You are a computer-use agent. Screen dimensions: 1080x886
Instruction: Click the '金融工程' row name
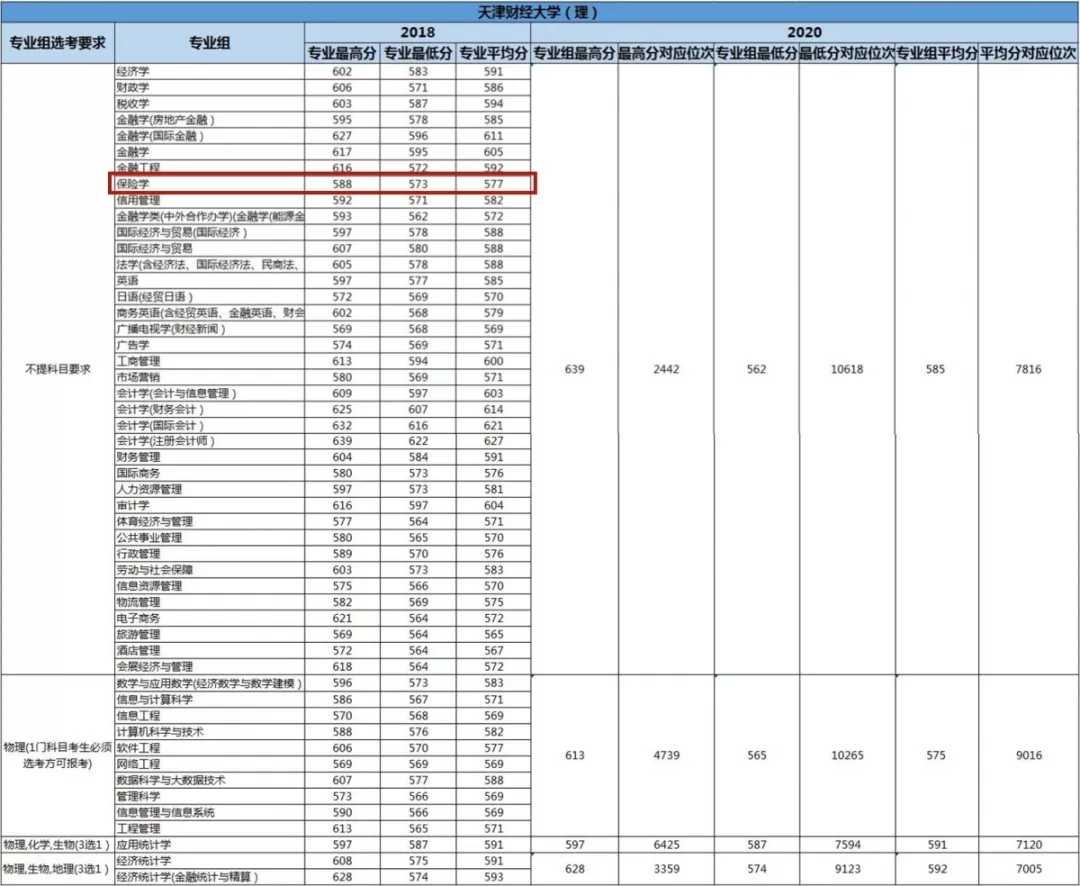pyautogui.click(x=138, y=167)
